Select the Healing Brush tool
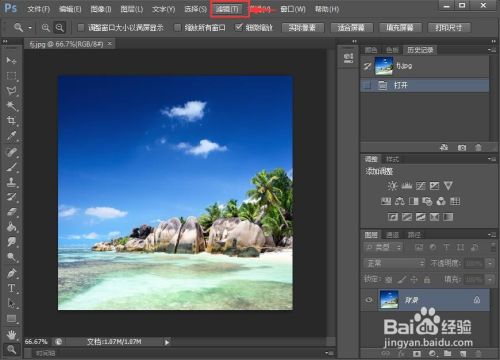 pos(11,152)
